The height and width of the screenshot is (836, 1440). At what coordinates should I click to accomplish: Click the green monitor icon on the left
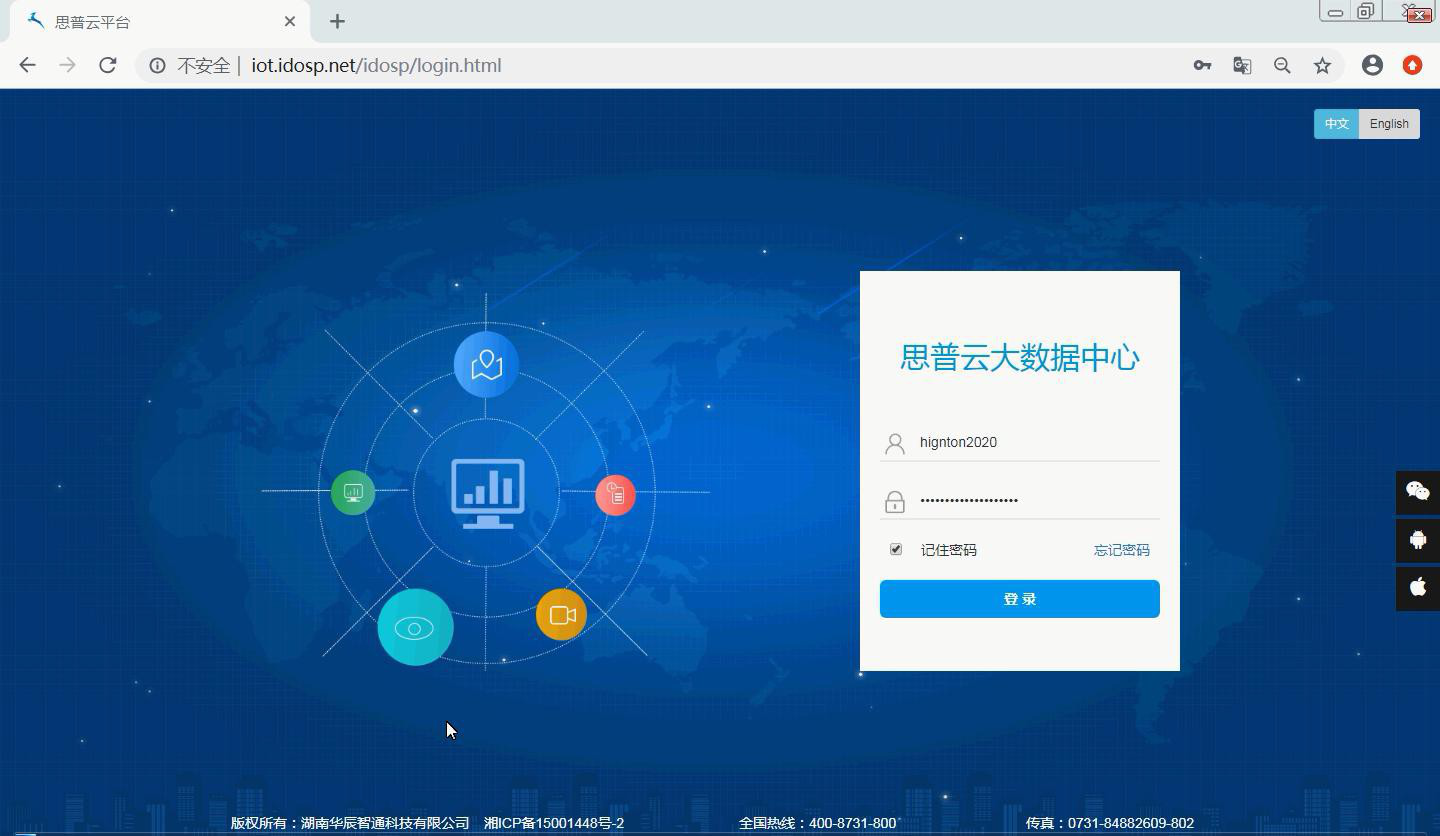point(352,492)
